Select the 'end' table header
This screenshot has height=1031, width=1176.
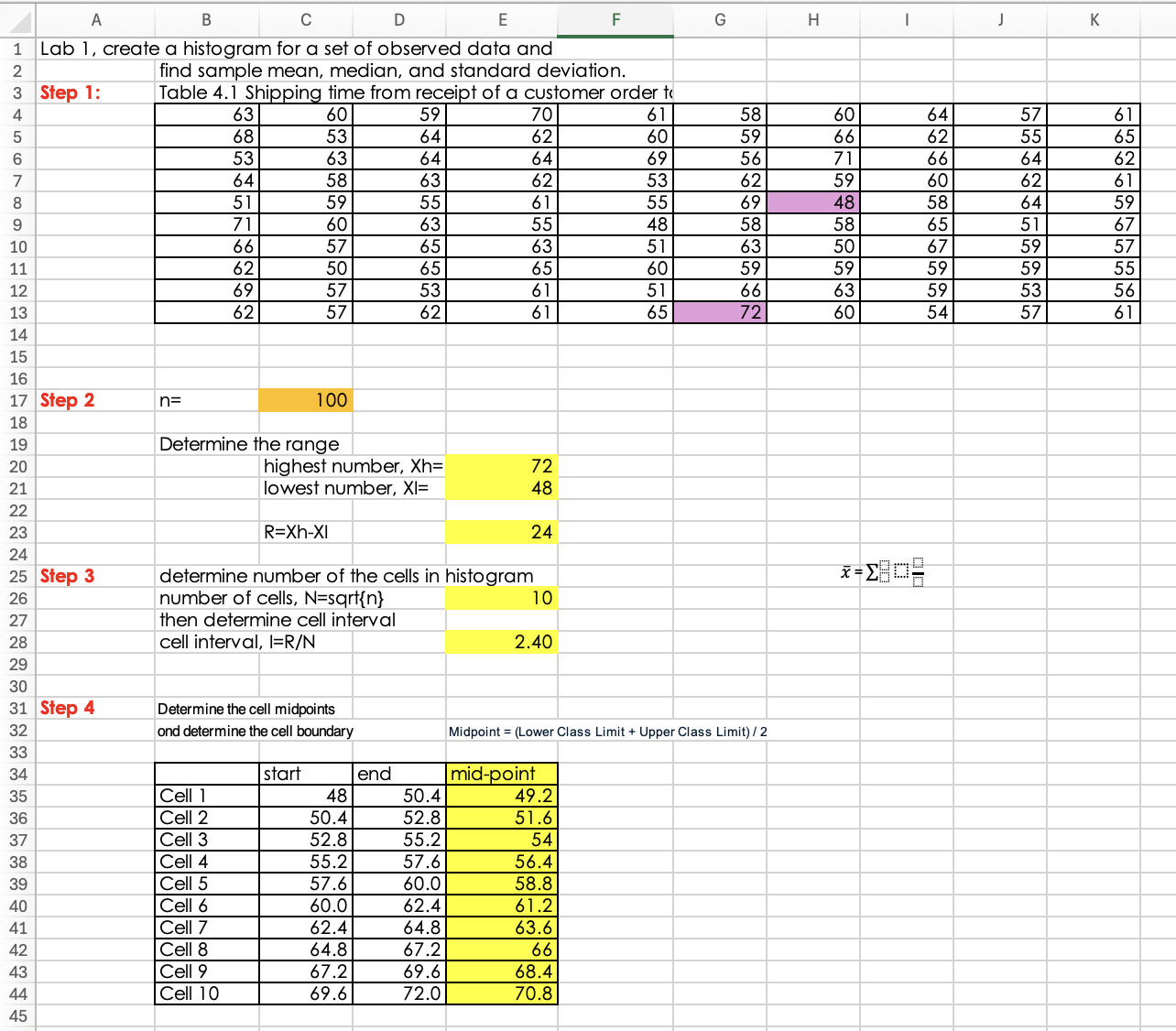pos(399,774)
